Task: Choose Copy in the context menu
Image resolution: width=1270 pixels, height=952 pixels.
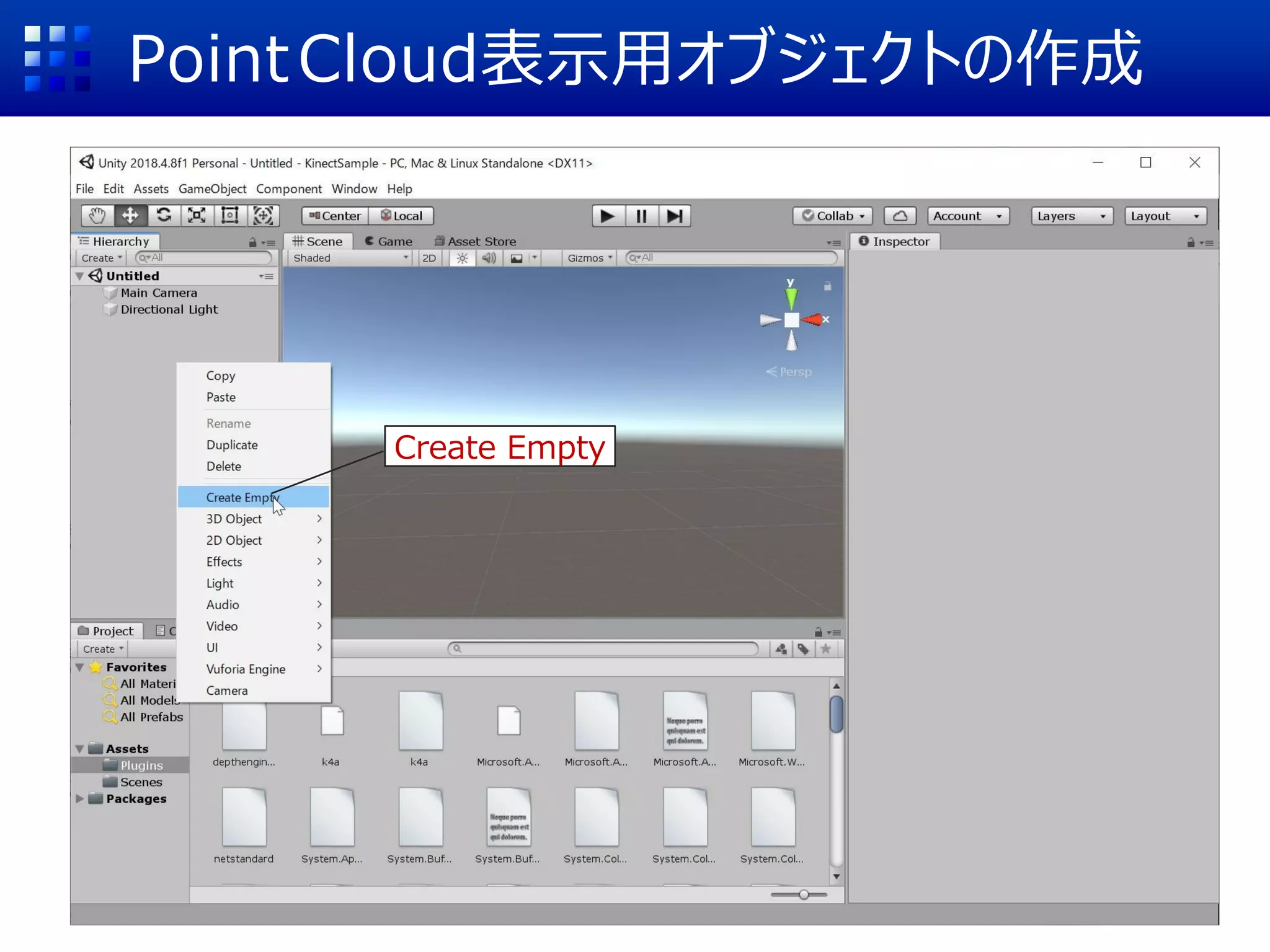Action: tap(254, 376)
